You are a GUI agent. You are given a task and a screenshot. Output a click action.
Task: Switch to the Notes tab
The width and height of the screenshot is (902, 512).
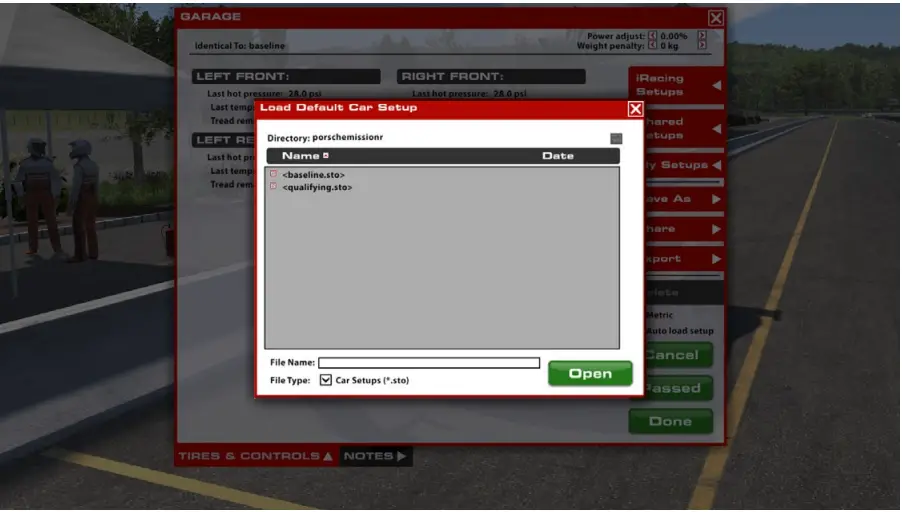click(x=376, y=456)
